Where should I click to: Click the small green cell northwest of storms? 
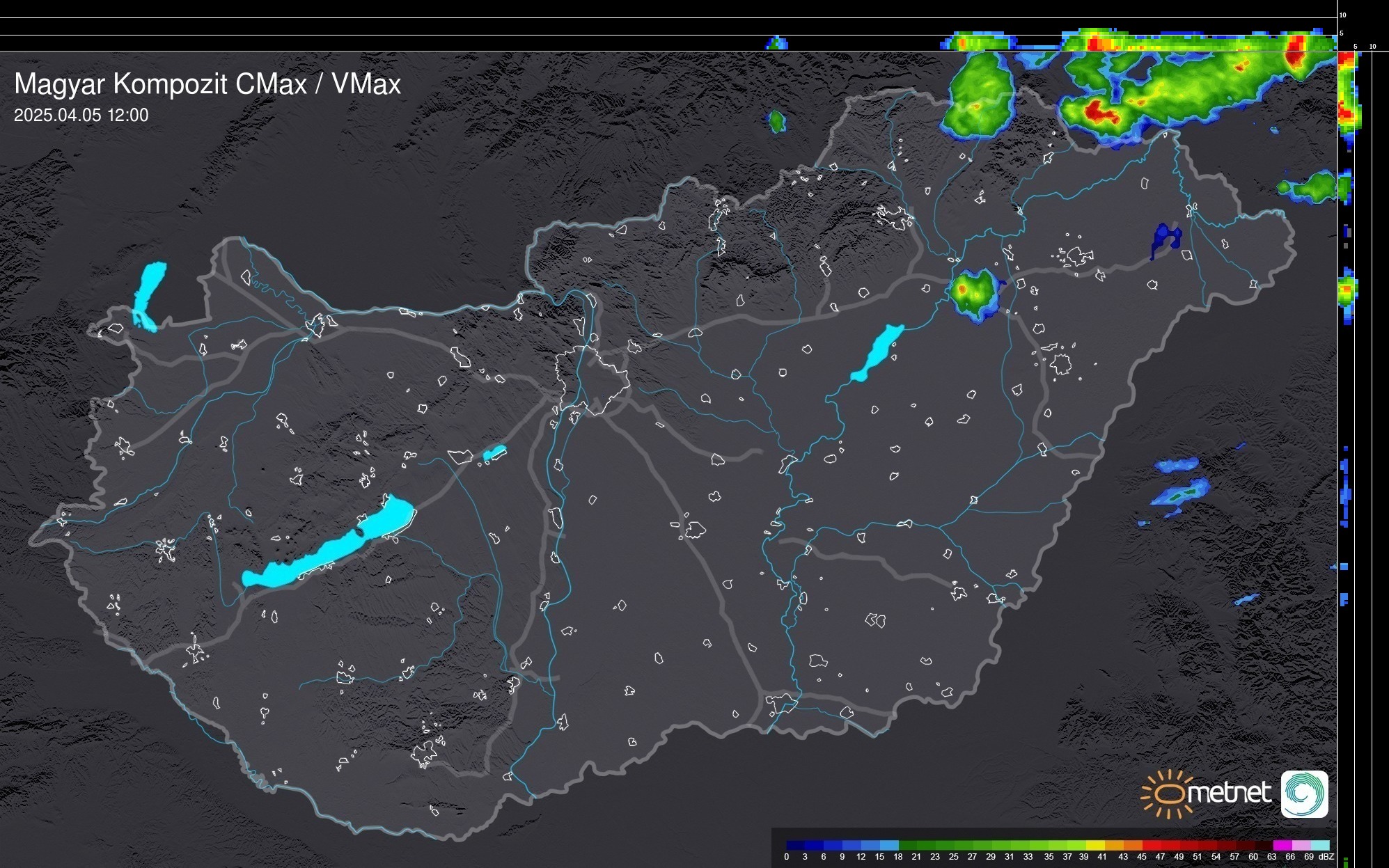tap(777, 121)
